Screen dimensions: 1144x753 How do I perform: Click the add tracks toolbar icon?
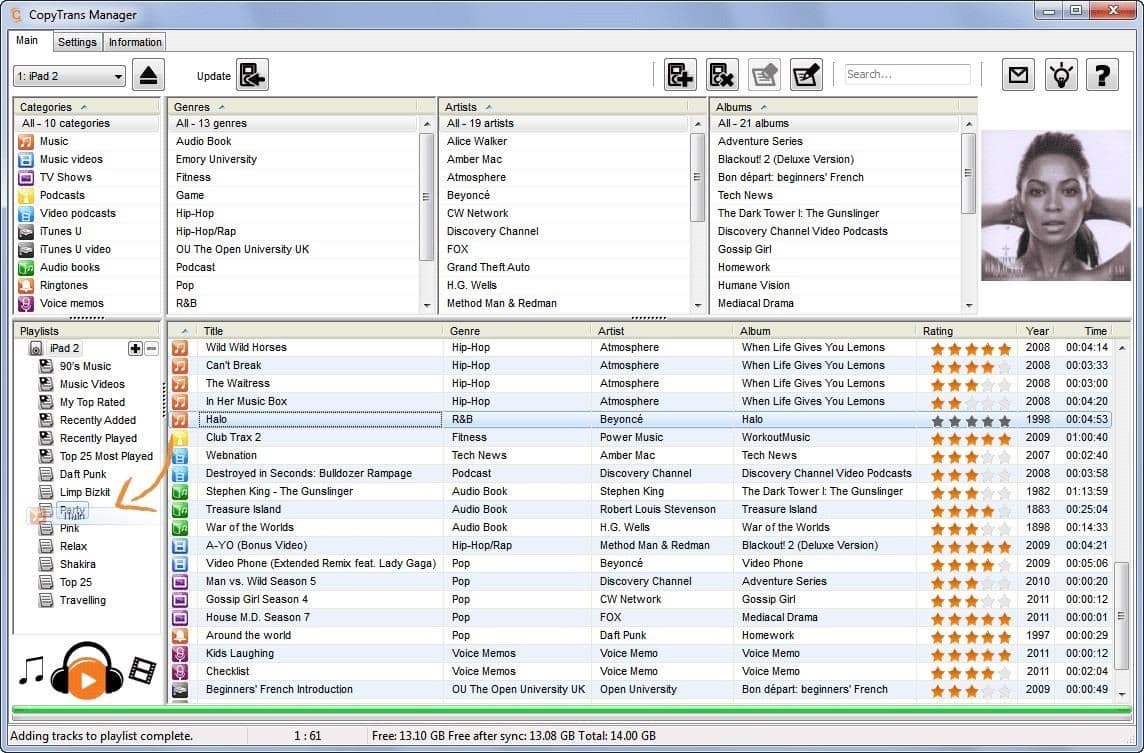click(680, 75)
